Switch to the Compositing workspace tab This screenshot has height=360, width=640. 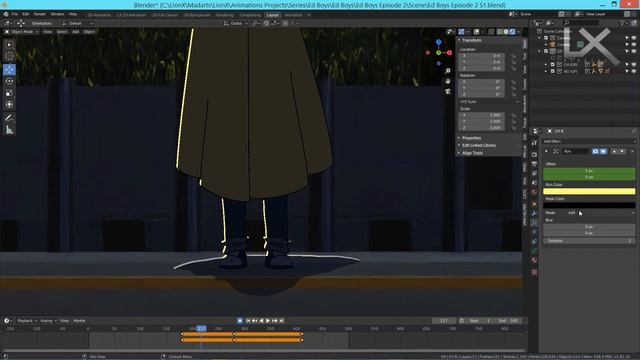click(x=250, y=15)
